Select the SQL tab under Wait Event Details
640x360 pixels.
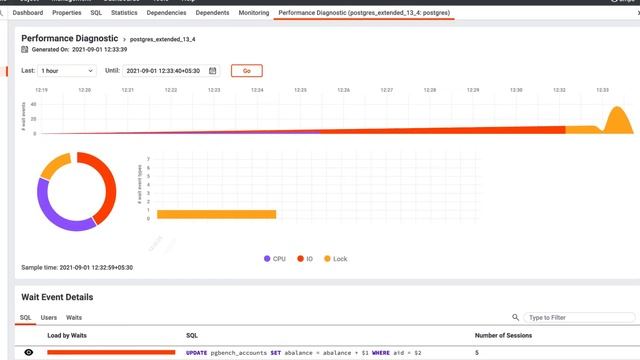[25, 317]
